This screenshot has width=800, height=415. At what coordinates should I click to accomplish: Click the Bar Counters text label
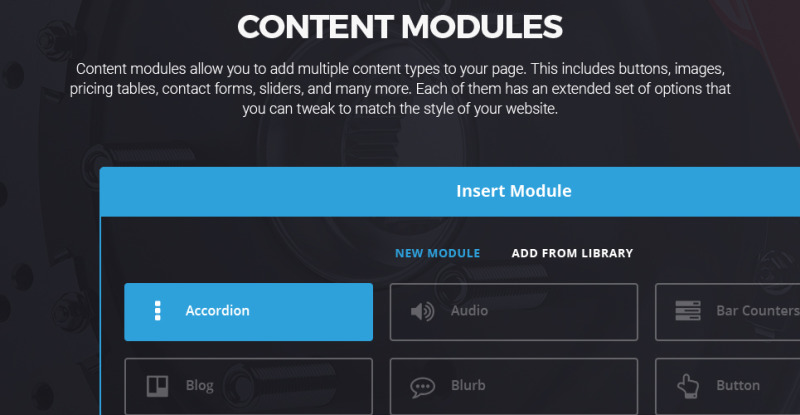click(x=758, y=310)
